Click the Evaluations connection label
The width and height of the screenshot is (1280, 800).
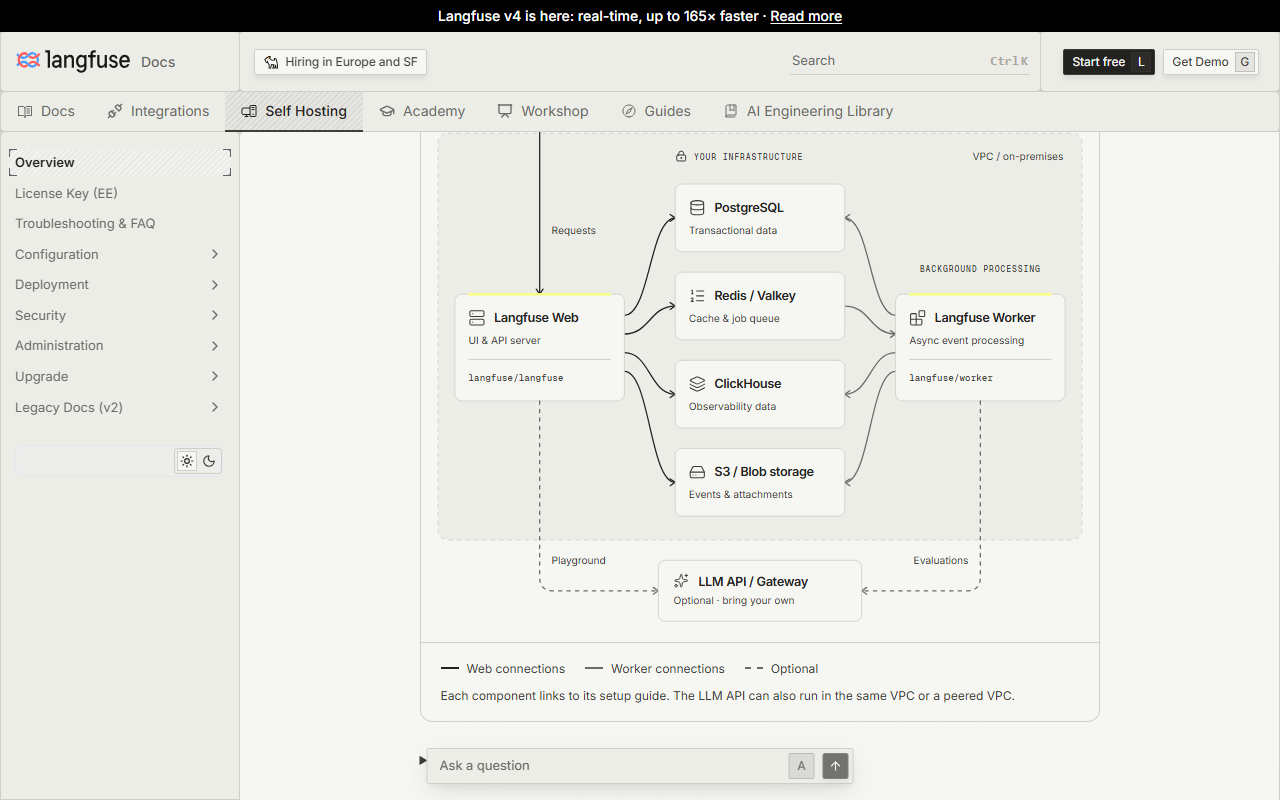coord(941,561)
